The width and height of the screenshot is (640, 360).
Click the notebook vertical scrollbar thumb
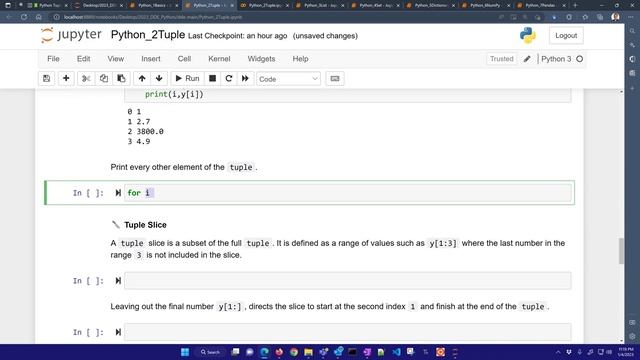[x=621, y=251]
